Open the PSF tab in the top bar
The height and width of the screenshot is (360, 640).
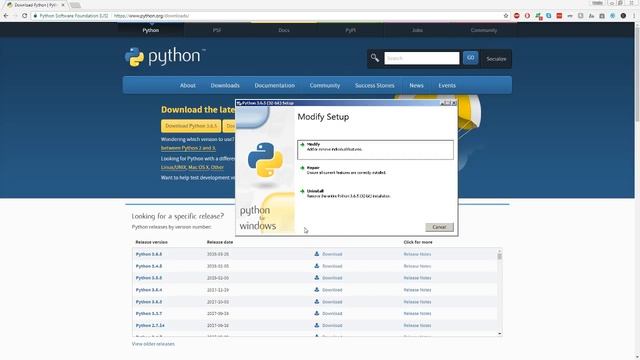point(217,30)
